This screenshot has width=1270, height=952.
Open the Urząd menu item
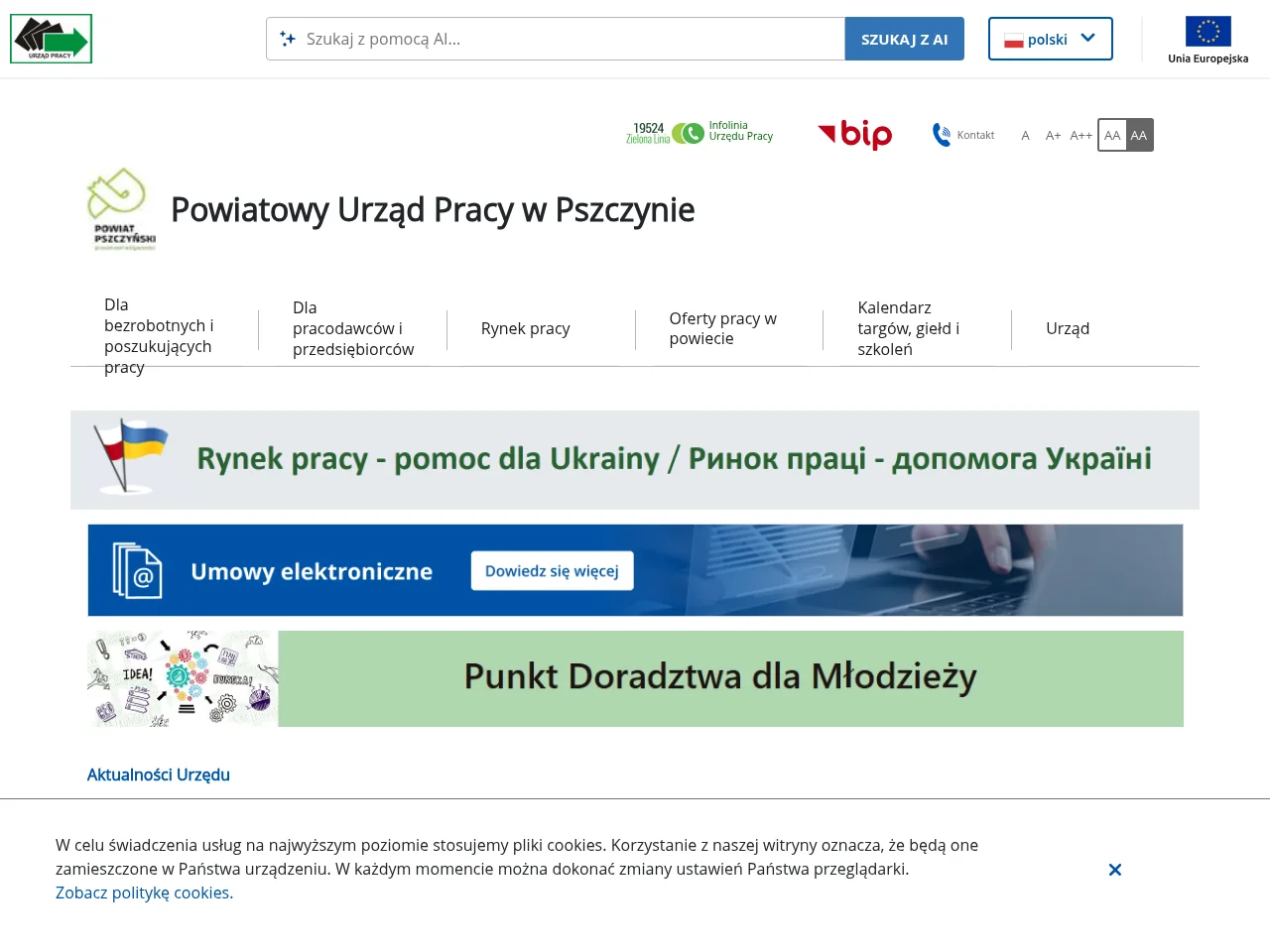1068,328
